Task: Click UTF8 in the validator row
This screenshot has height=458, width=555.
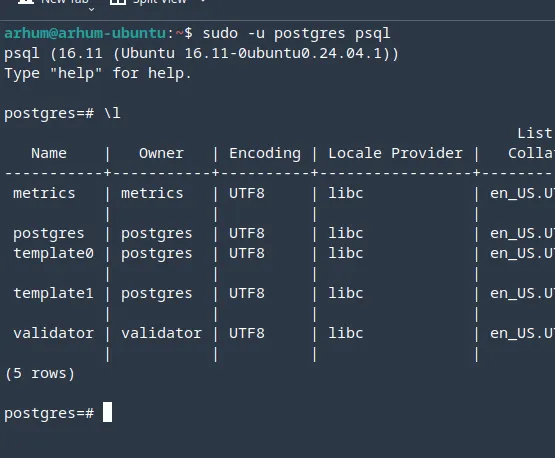Action: coord(247,334)
